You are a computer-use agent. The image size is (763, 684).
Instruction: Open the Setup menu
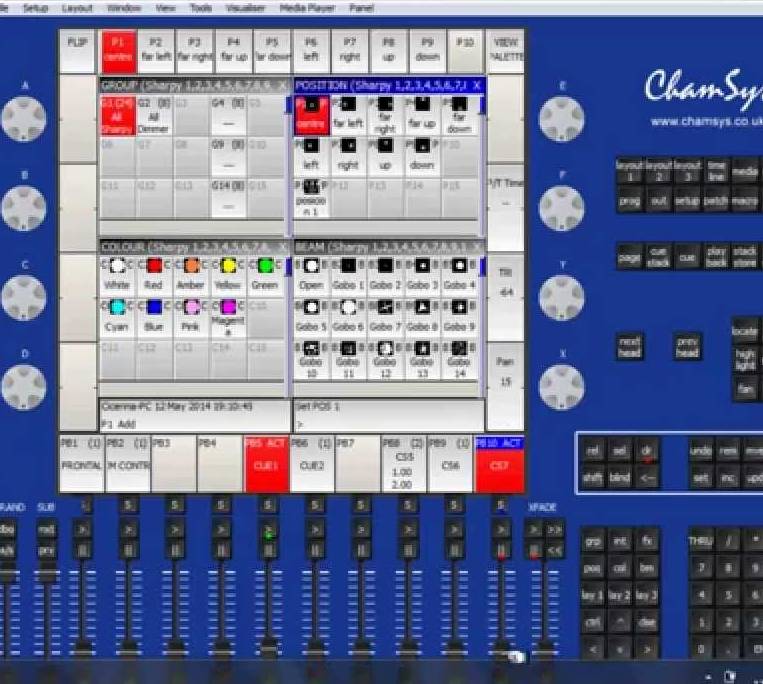click(36, 8)
